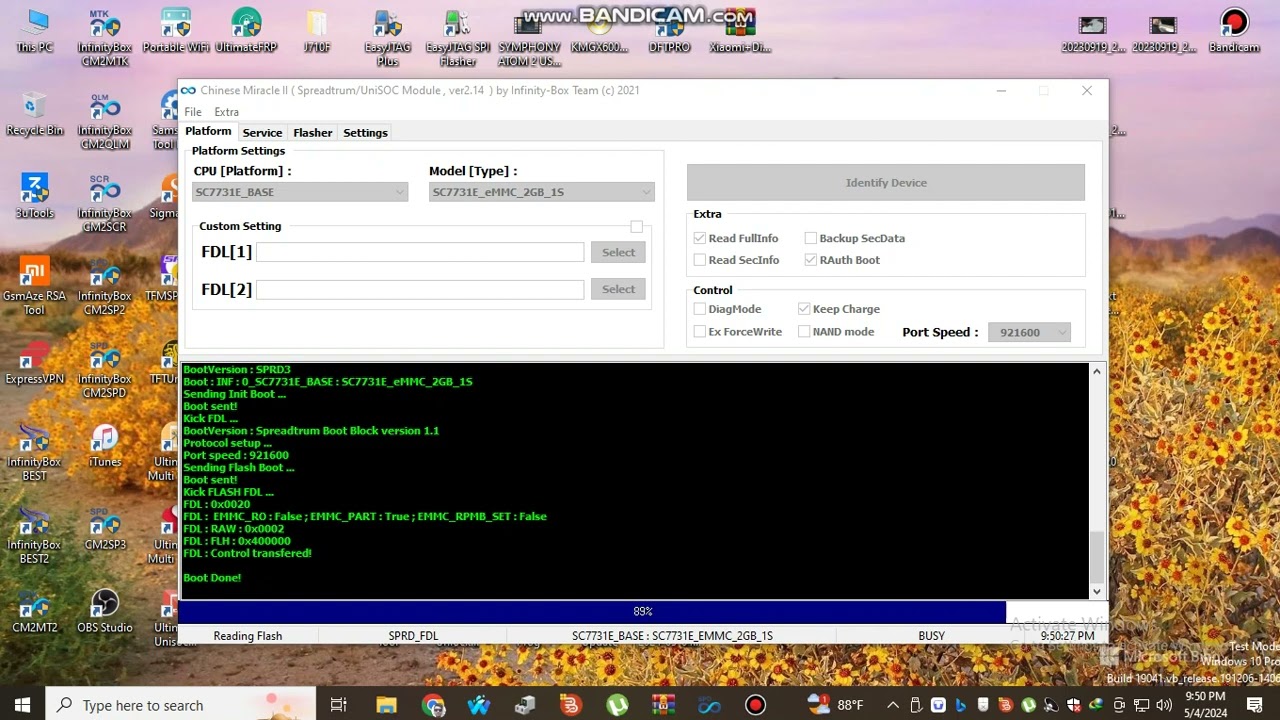Screen dimensions: 1280x720
Task: Open the CPU Platform dropdown
Action: [300, 192]
